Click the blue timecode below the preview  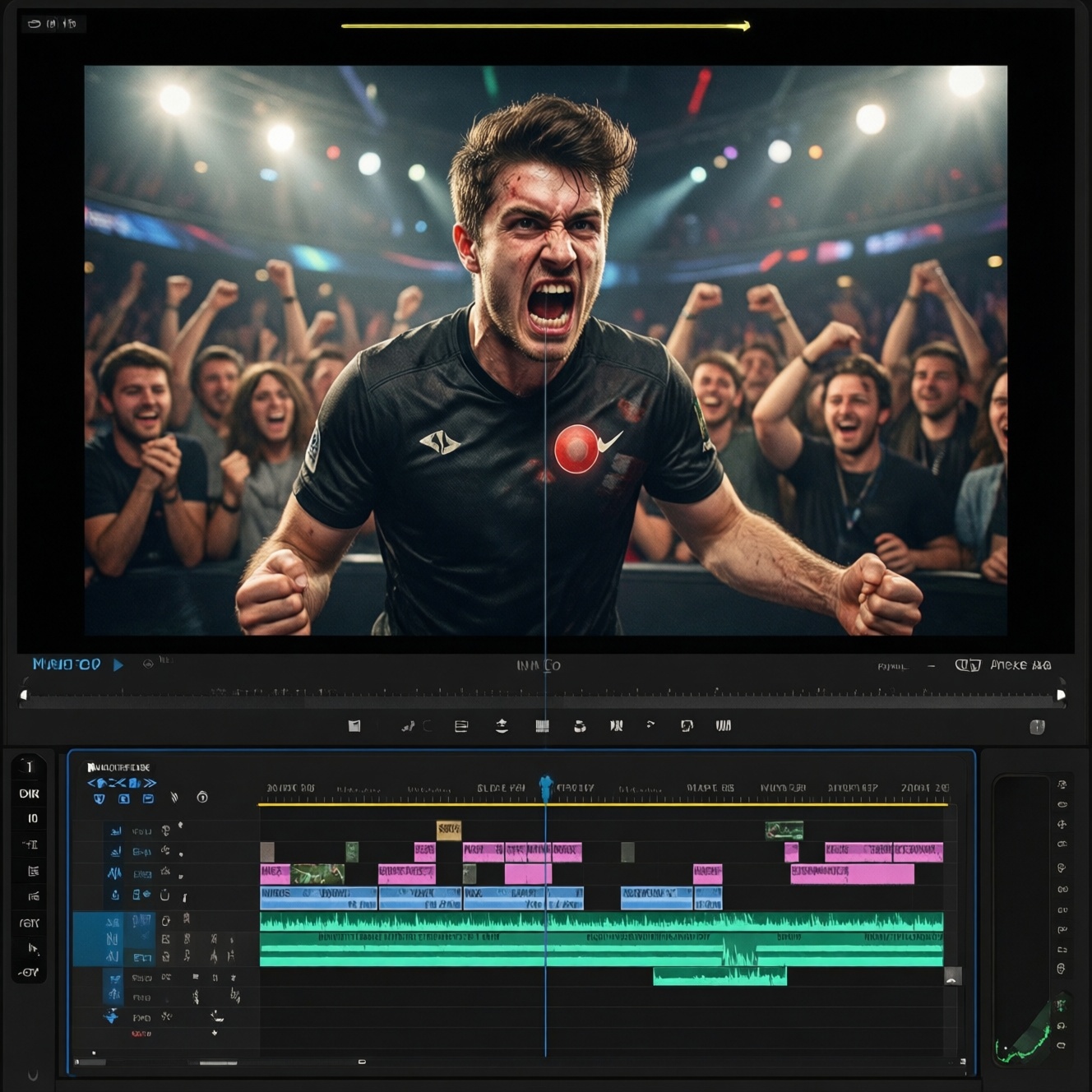click(x=67, y=664)
